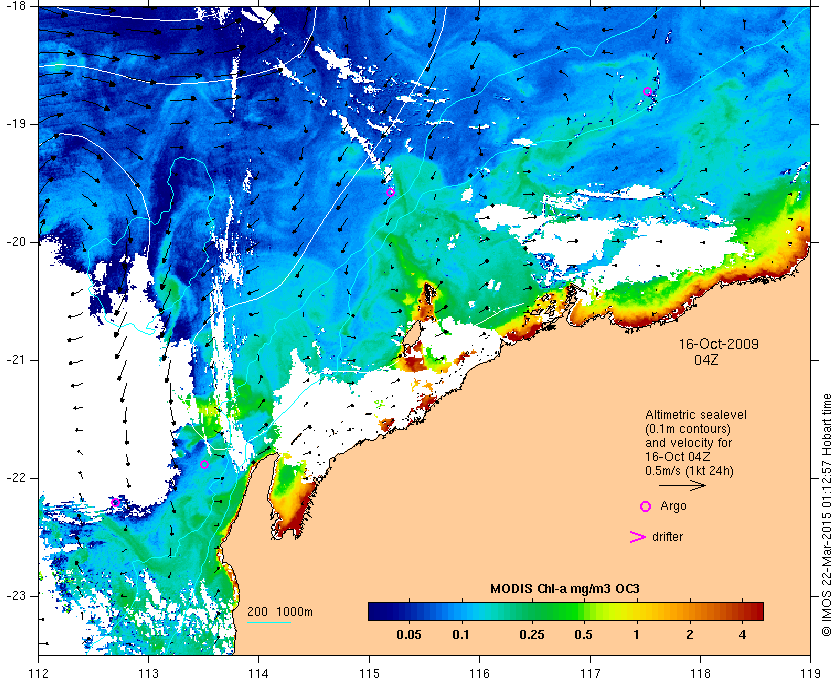
Task: Click the latitude axis label -18
Action: point(16,6)
